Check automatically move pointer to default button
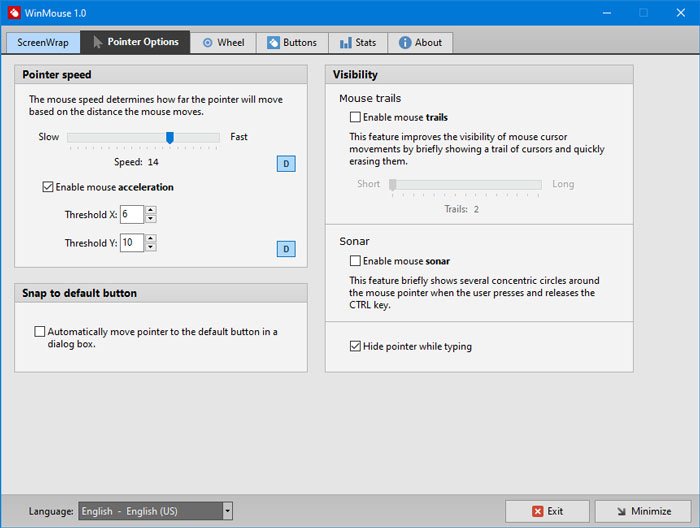The height and width of the screenshot is (528, 700). tap(40, 331)
